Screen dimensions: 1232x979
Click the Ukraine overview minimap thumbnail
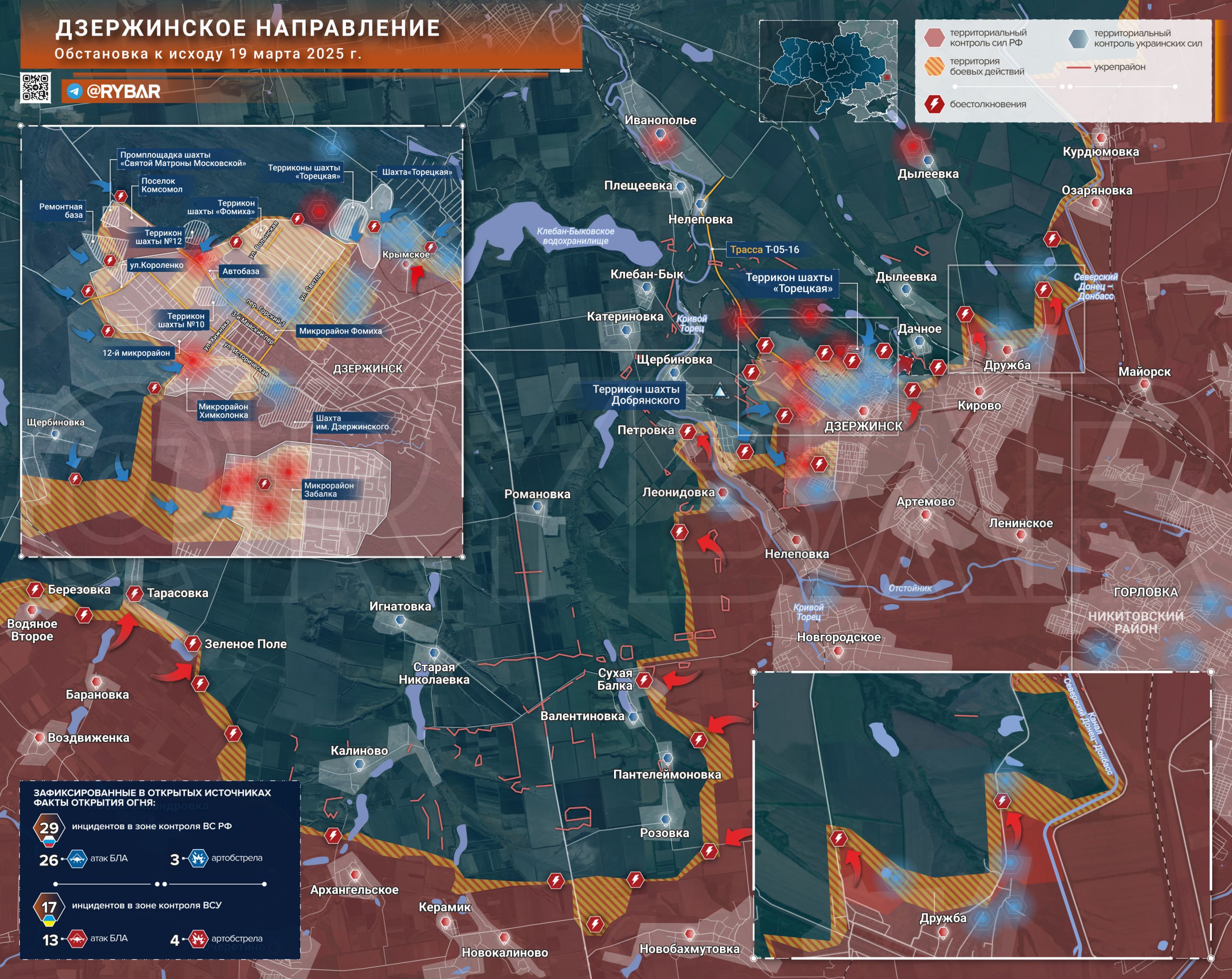click(828, 71)
